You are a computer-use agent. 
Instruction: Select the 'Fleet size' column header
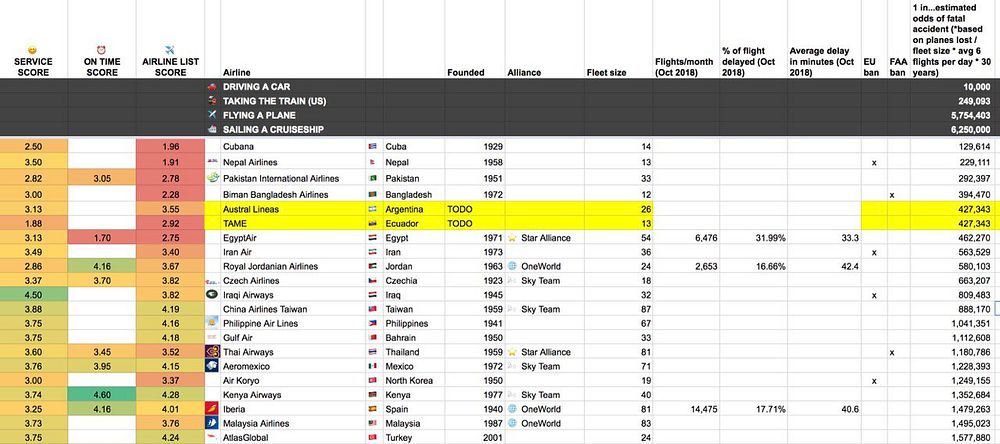click(x=605, y=73)
